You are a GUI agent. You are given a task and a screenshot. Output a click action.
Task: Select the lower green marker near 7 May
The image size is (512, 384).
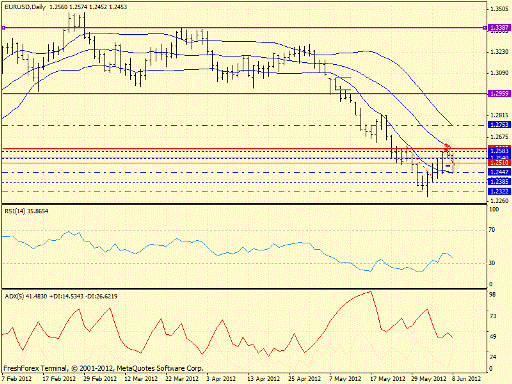(343, 89)
